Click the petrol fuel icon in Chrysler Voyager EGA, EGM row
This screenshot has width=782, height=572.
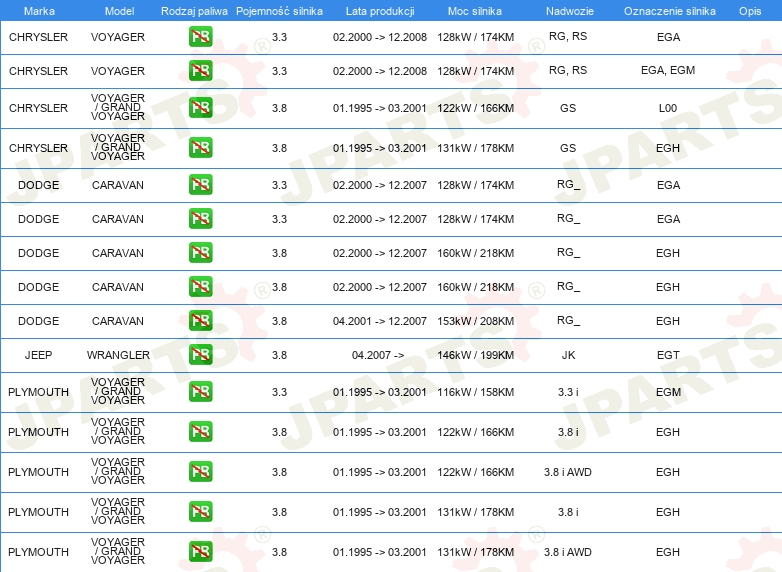click(x=200, y=70)
